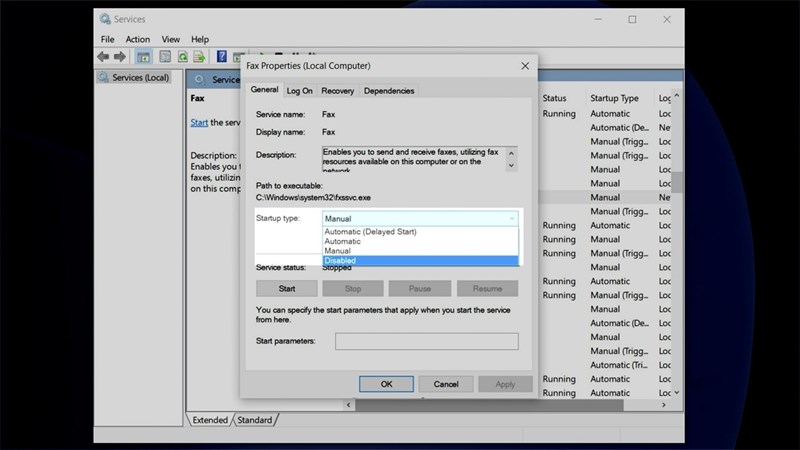800x450 pixels.
Task: Open the View menu
Action: (x=170, y=39)
